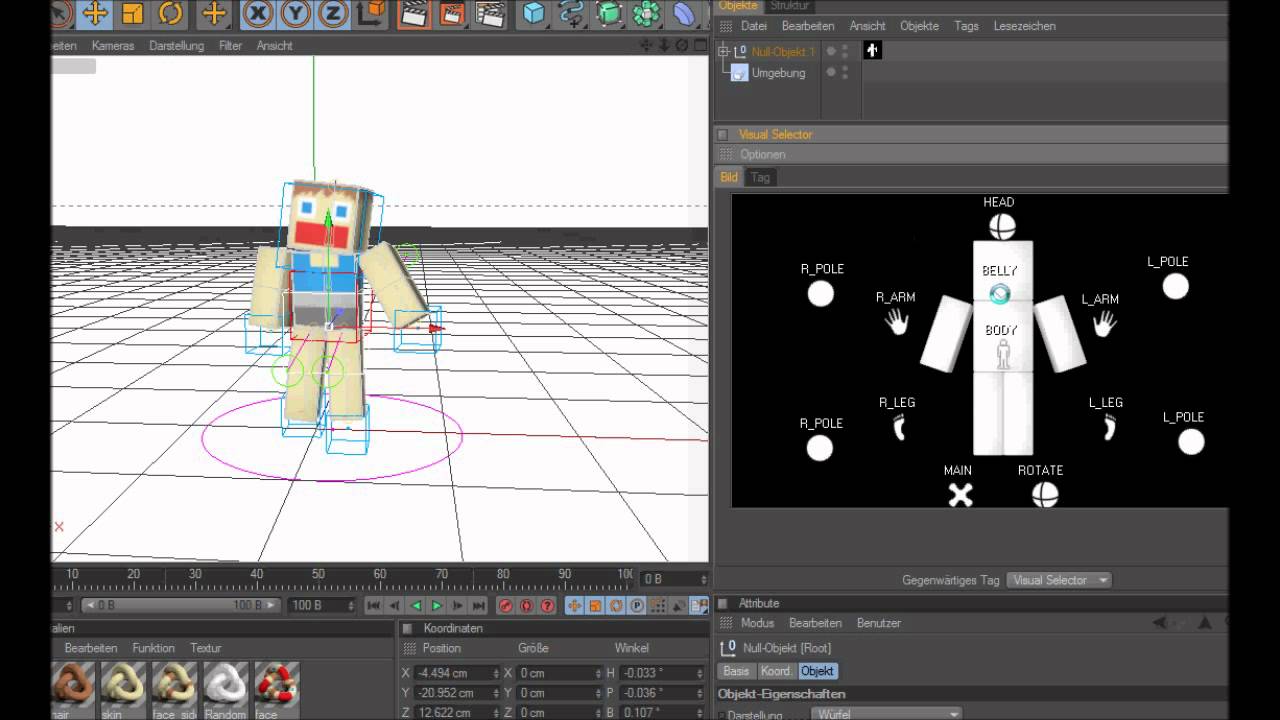Select the Random material thumbnail
Image resolution: width=1280 pixels, height=720 pixels.
[x=225, y=686]
